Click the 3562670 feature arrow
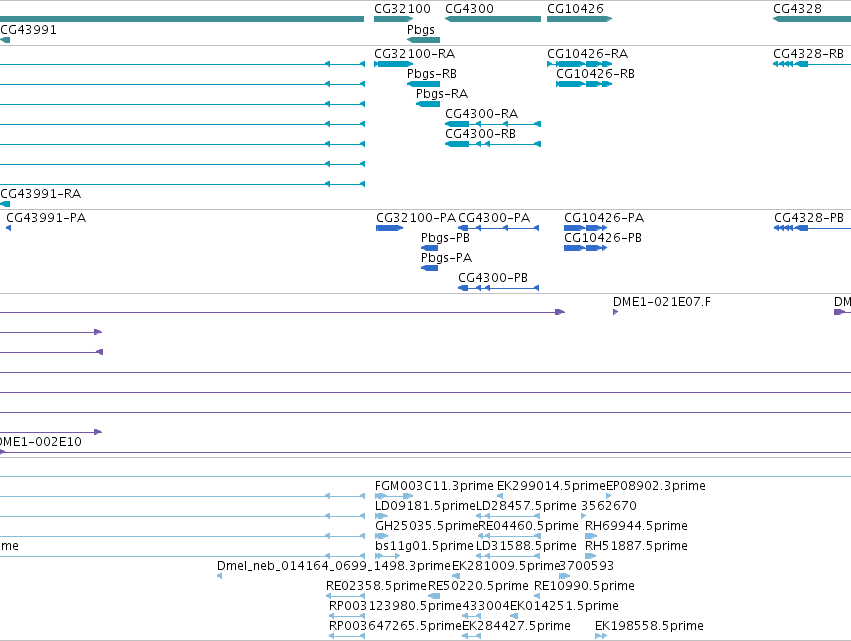 pyautogui.click(x=583, y=516)
